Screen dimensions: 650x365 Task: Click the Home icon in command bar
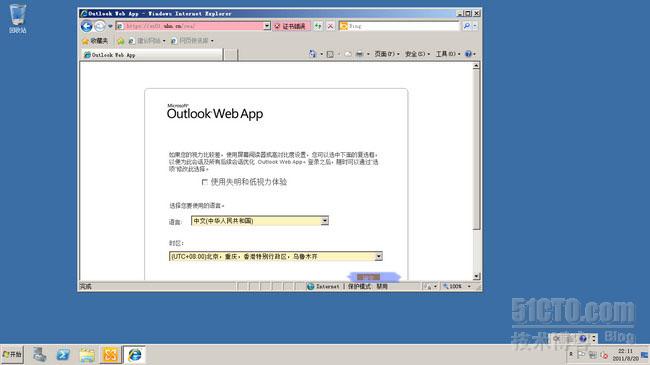click(312, 54)
